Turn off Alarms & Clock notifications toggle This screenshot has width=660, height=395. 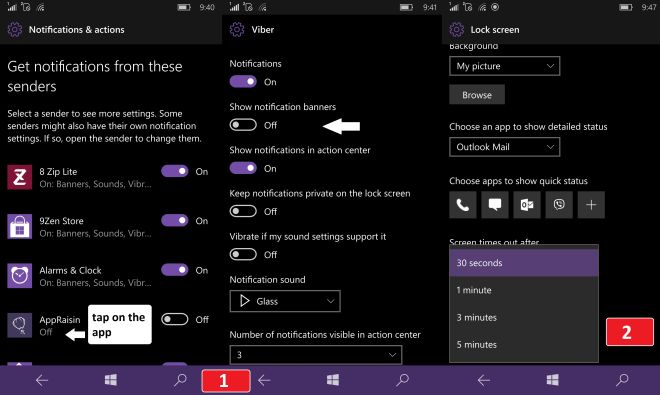175,270
